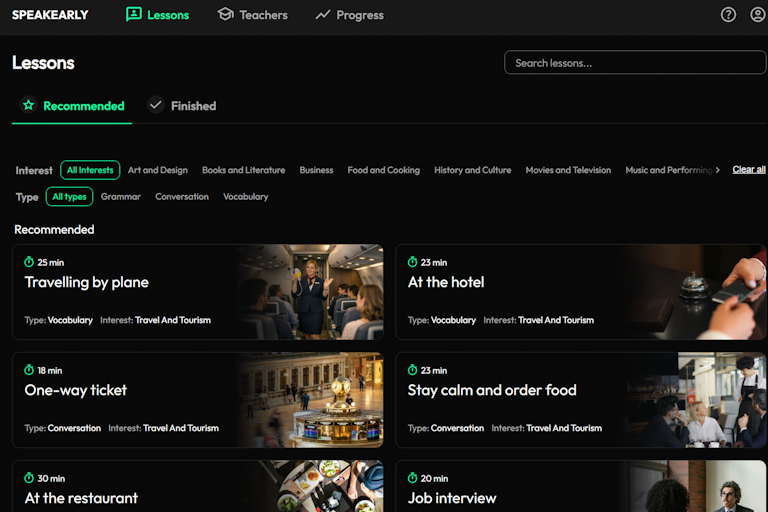This screenshot has width=768, height=512.
Task: Click timer icon on Stay calm lesson
Action: click(412, 370)
